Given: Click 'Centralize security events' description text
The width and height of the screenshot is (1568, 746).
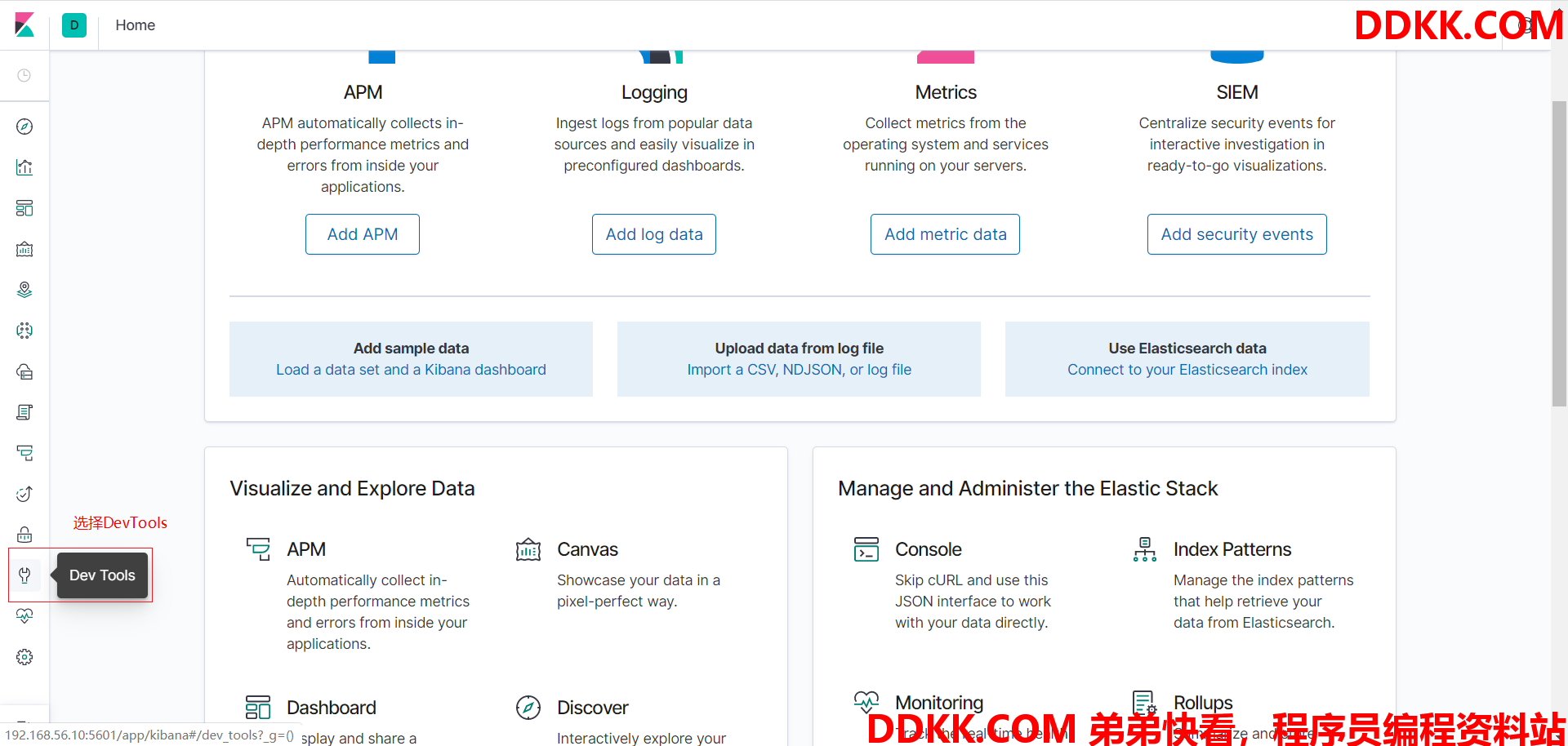Looking at the screenshot, I should tap(1237, 144).
